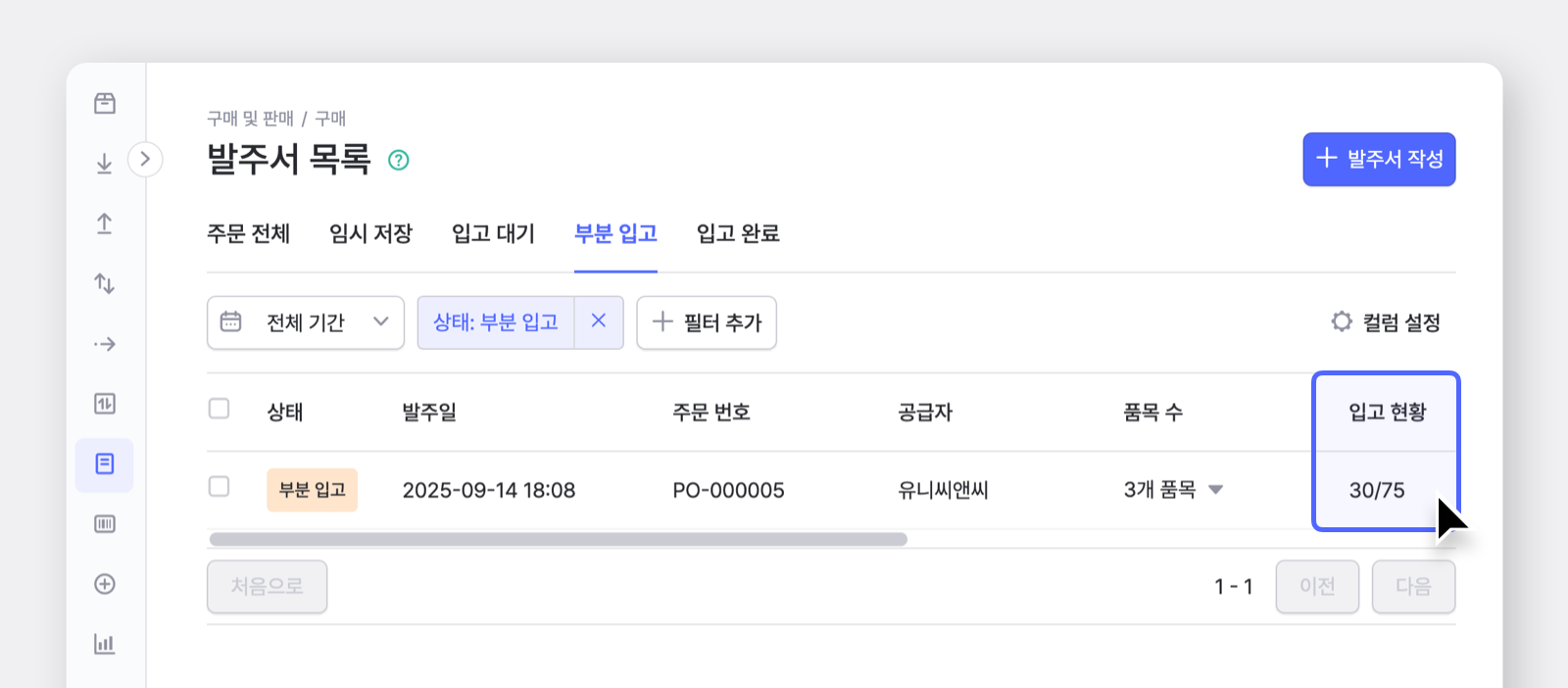Image resolution: width=1568 pixels, height=688 pixels.
Task: Click the 이전 page button
Action: coord(1317,586)
